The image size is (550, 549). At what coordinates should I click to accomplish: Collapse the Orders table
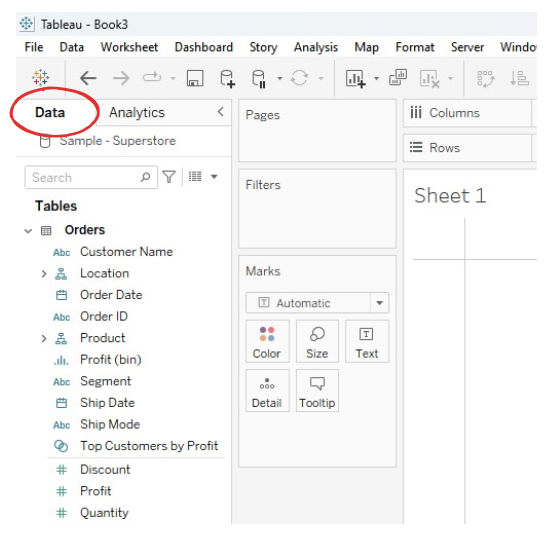pyautogui.click(x=28, y=231)
